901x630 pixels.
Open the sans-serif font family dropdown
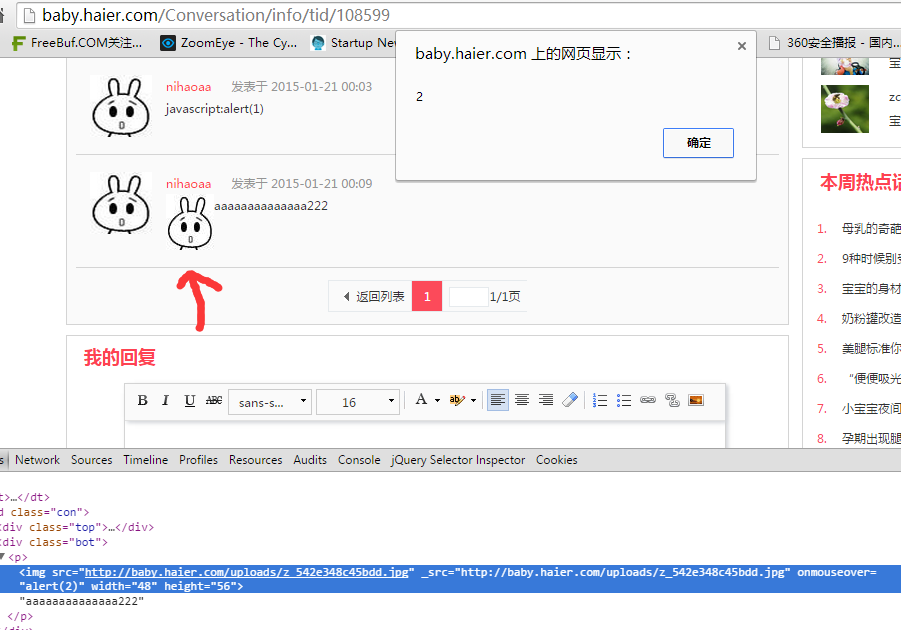tap(270, 402)
